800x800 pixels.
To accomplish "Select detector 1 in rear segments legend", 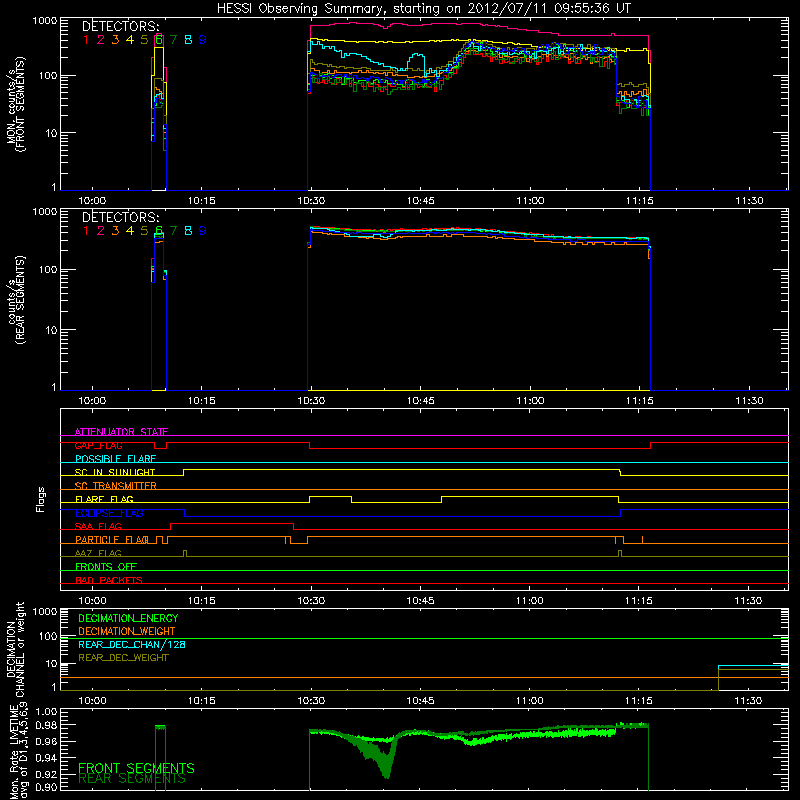I will pyautogui.click(x=86, y=231).
